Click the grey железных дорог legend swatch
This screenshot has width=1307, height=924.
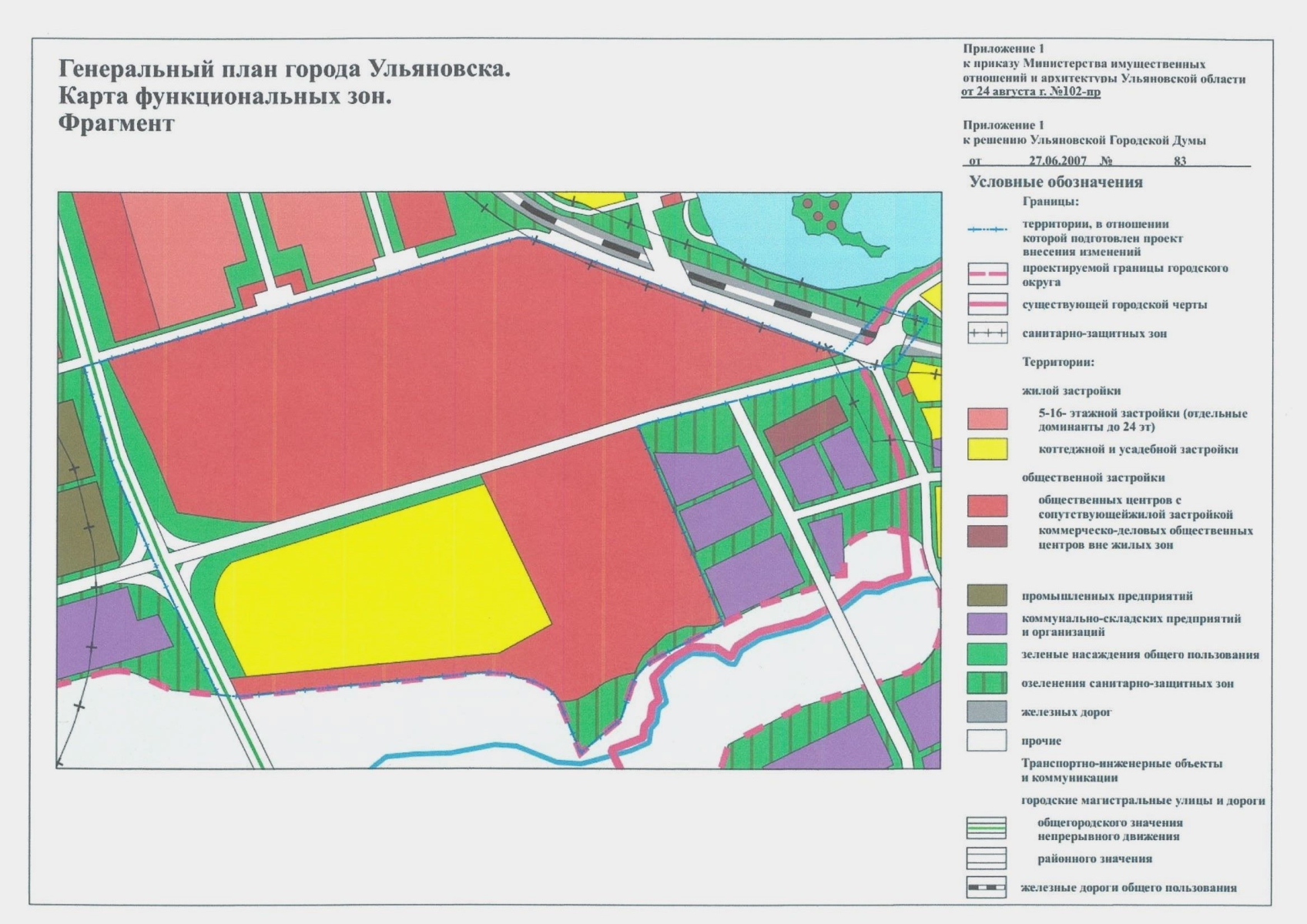pyautogui.click(x=987, y=711)
